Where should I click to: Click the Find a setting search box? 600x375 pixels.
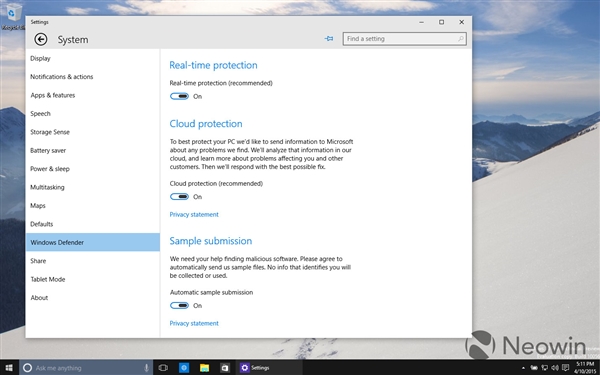click(404, 39)
